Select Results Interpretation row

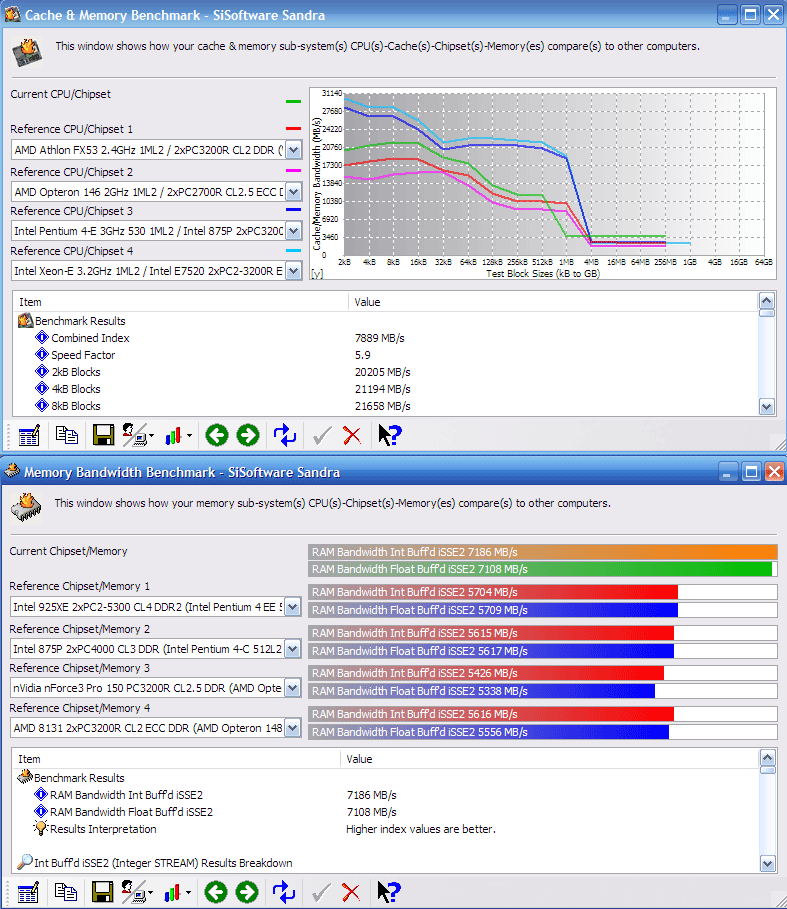(385, 829)
